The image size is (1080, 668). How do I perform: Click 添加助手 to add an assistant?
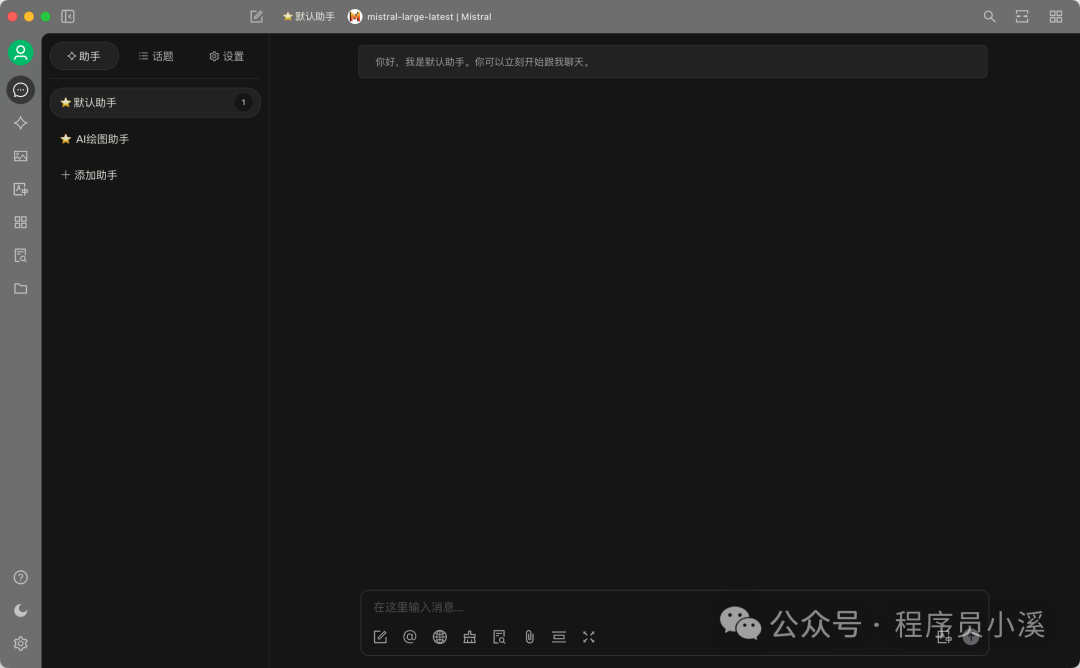(96, 174)
